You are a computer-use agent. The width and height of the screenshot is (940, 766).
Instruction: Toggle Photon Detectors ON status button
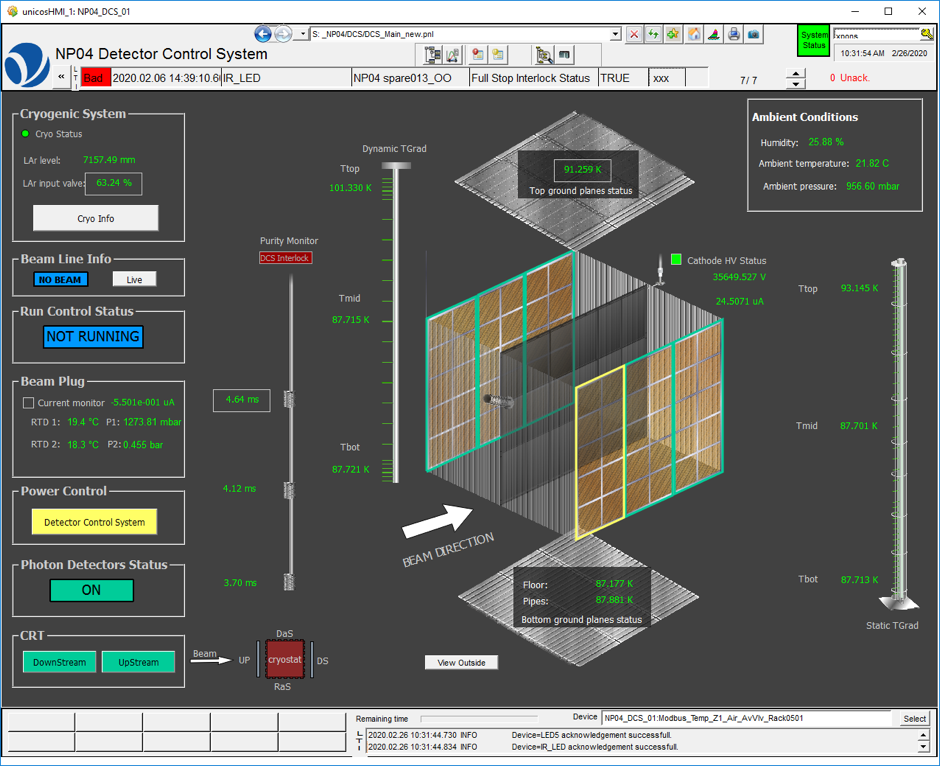91,590
